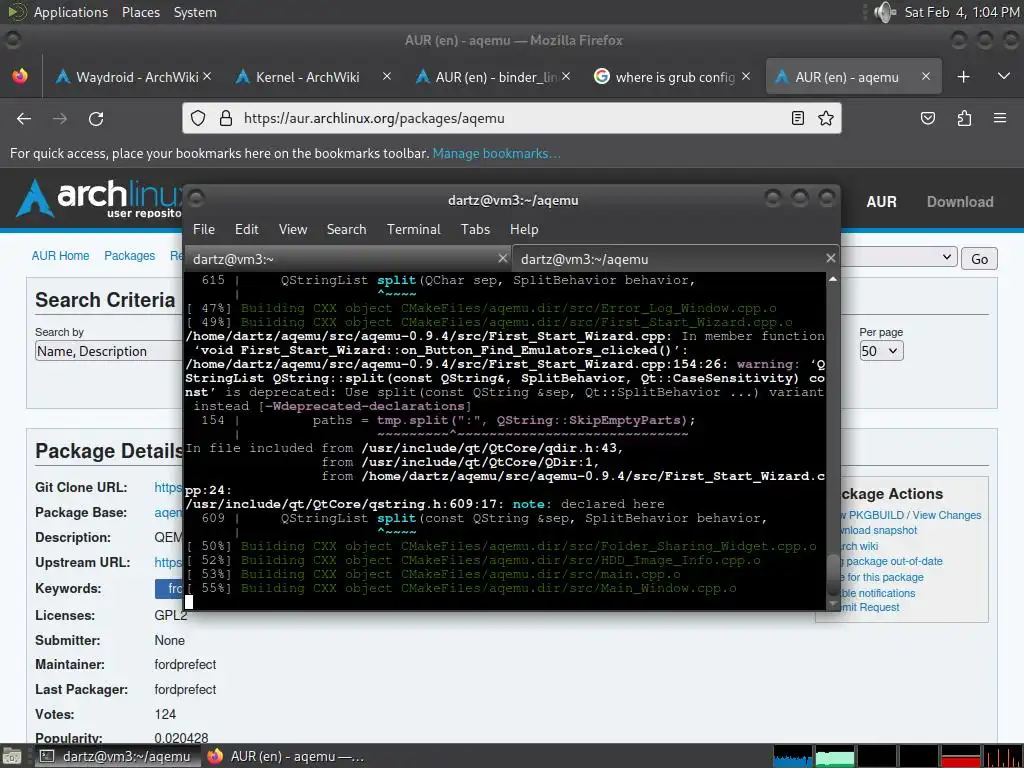1024x768 pixels.
Task: Click the GNOME foot icon beside Applications
Action: coord(16,12)
